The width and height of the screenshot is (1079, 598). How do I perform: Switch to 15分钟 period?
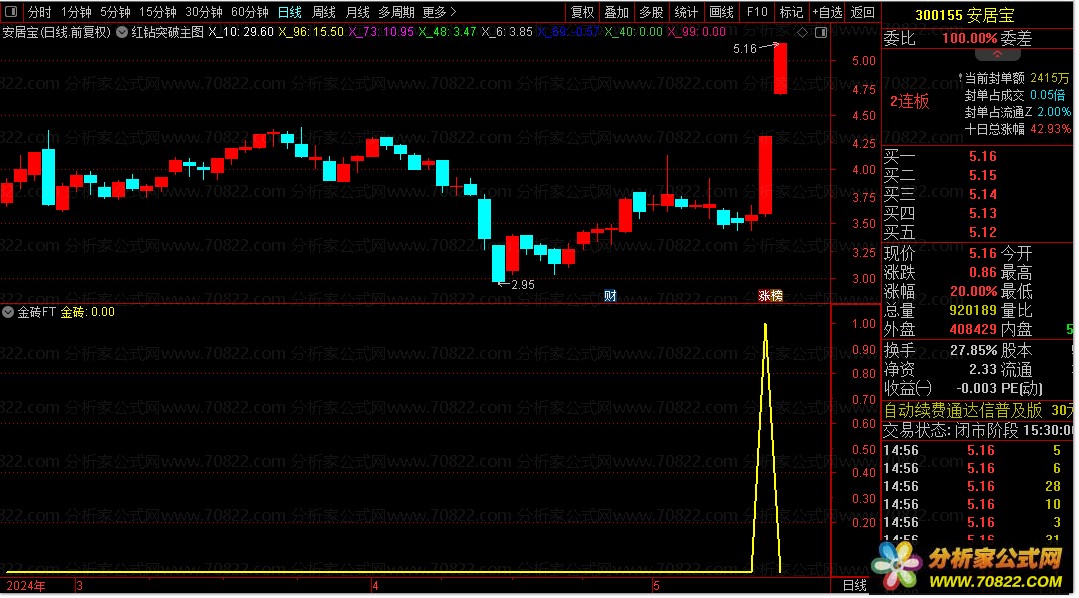pyautogui.click(x=158, y=12)
